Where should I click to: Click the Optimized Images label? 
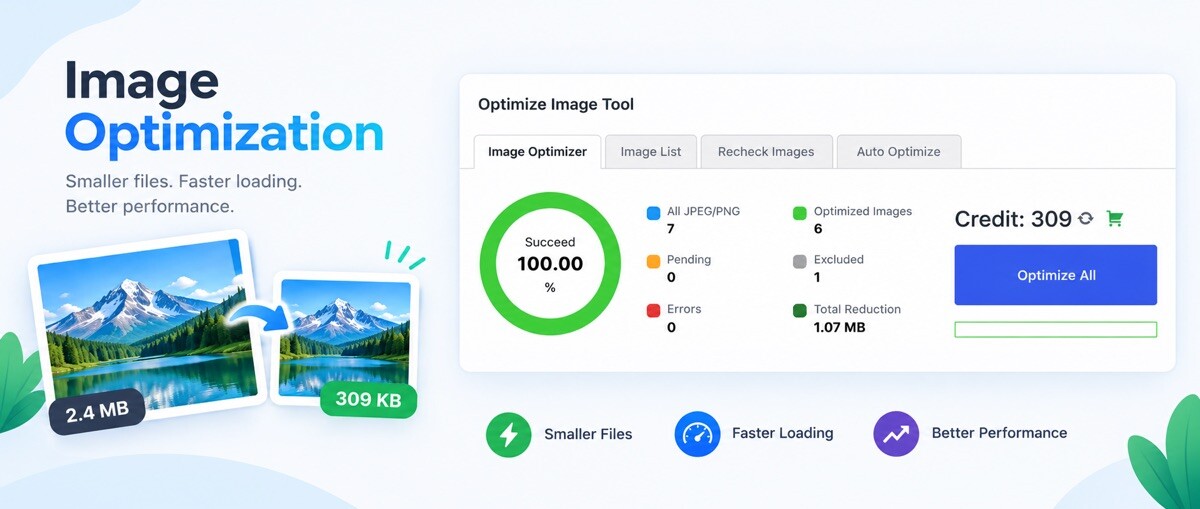point(863,212)
